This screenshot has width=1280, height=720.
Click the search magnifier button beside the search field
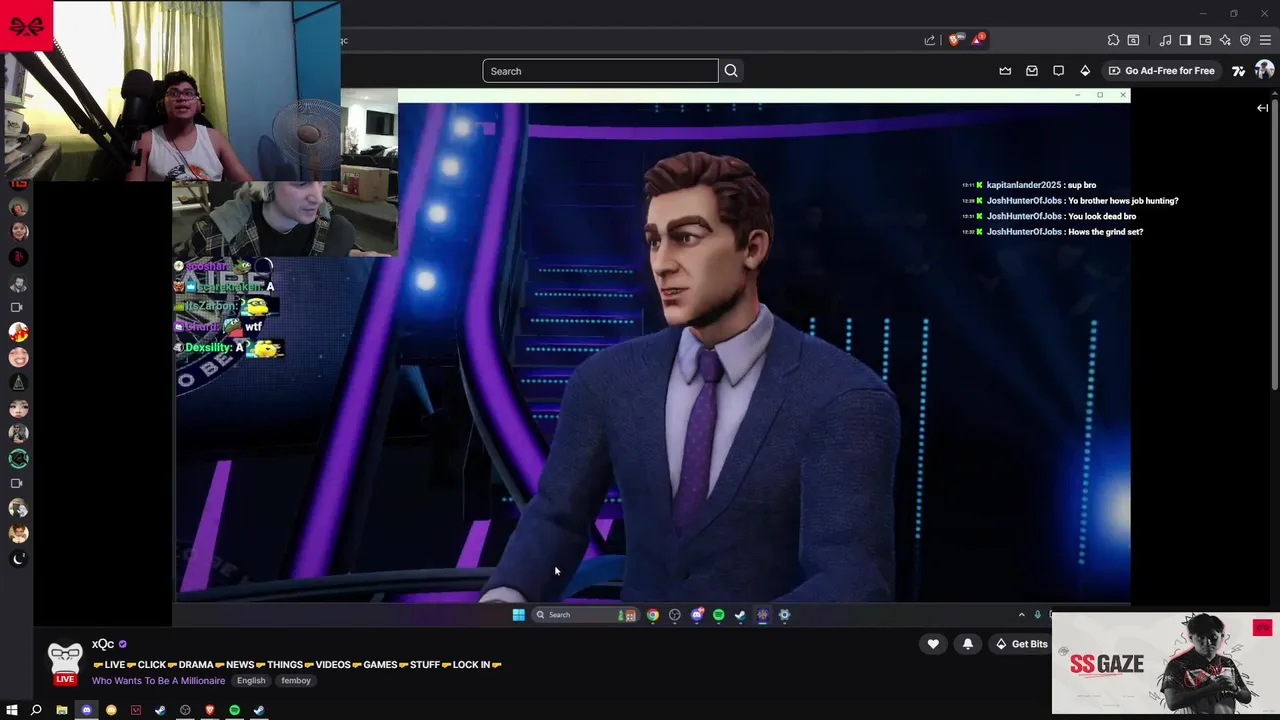pos(731,71)
